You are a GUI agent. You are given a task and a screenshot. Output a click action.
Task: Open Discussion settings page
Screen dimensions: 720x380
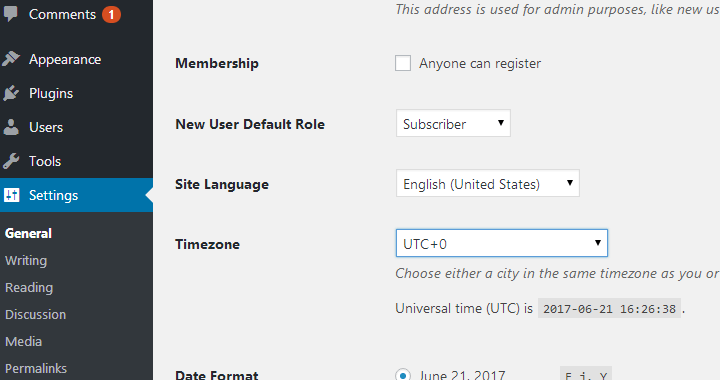click(x=35, y=314)
